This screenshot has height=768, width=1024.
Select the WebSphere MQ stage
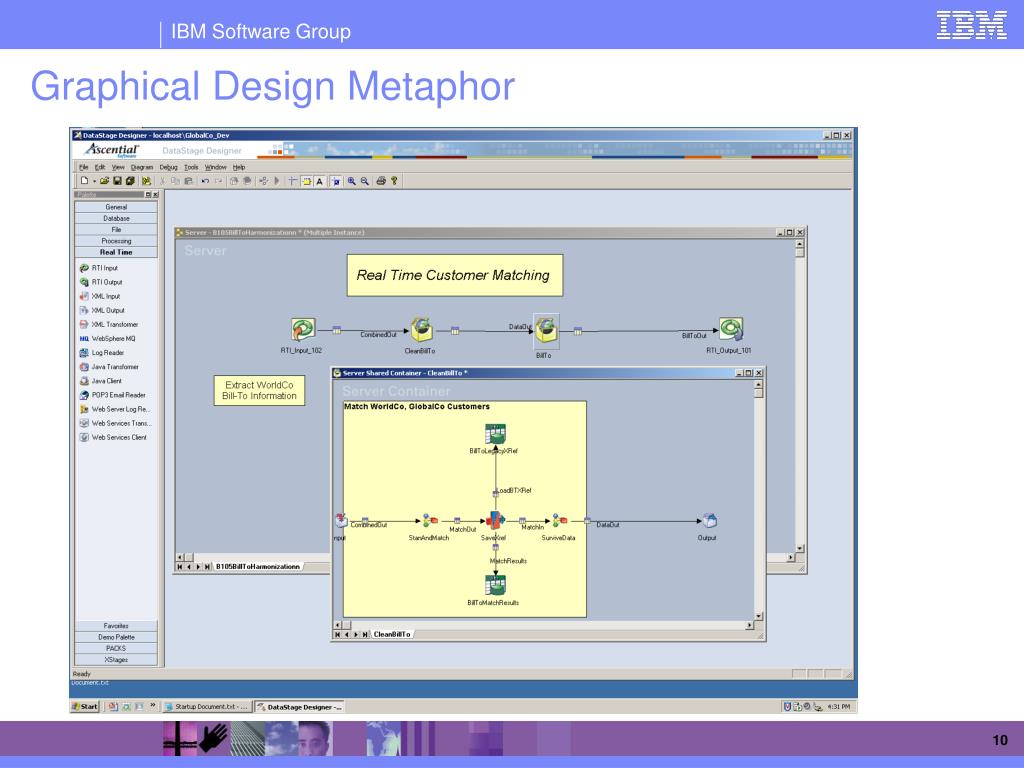(x=107, y=339)
